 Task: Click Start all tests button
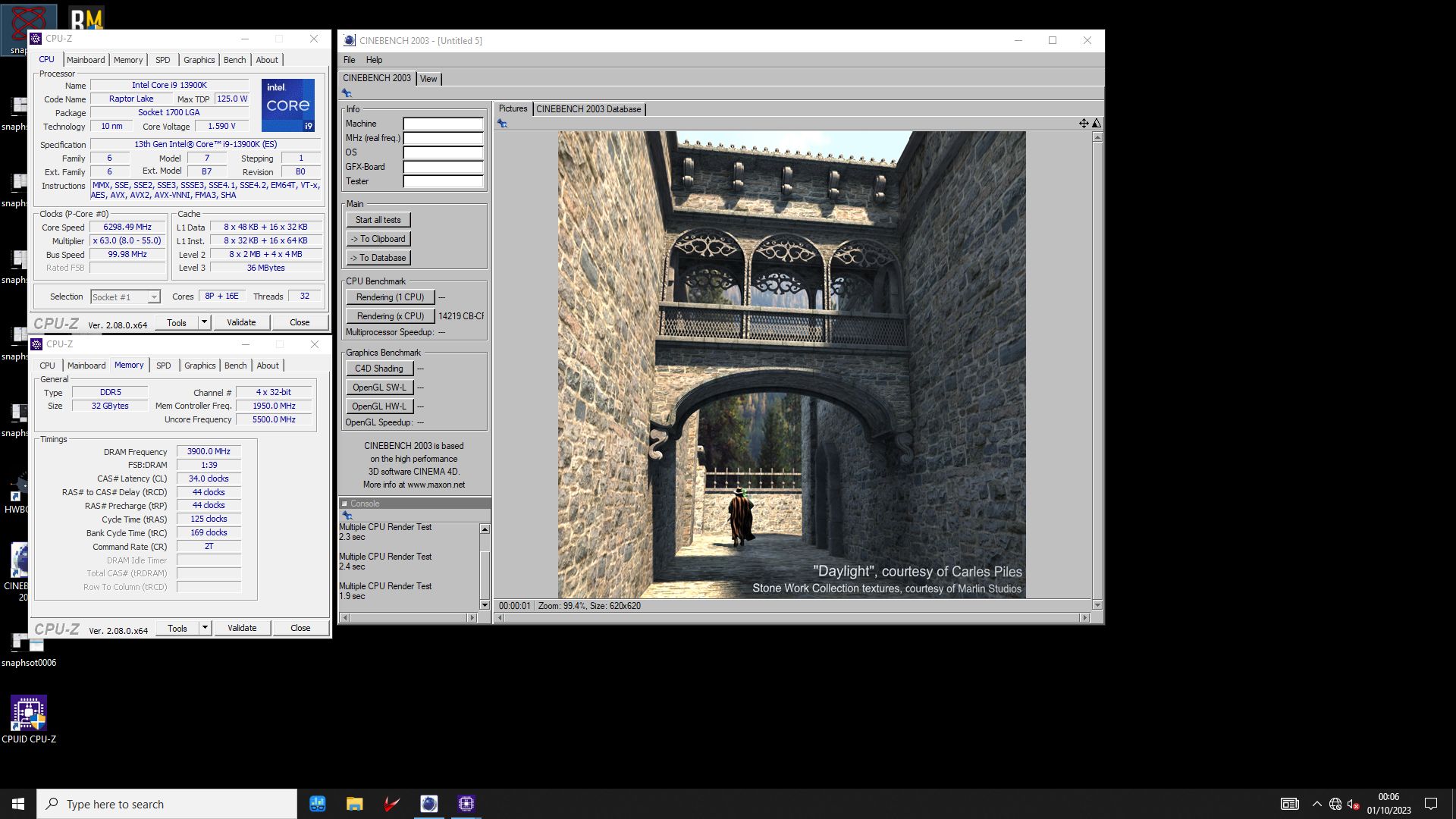(378, 220)
